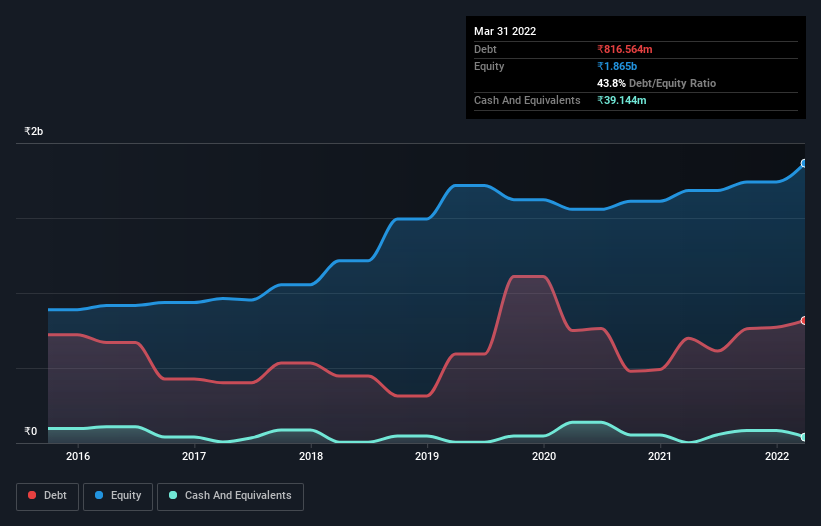Toggle the Equity series legend button
The width and height of the screenshot is (821, 526).
118,496
